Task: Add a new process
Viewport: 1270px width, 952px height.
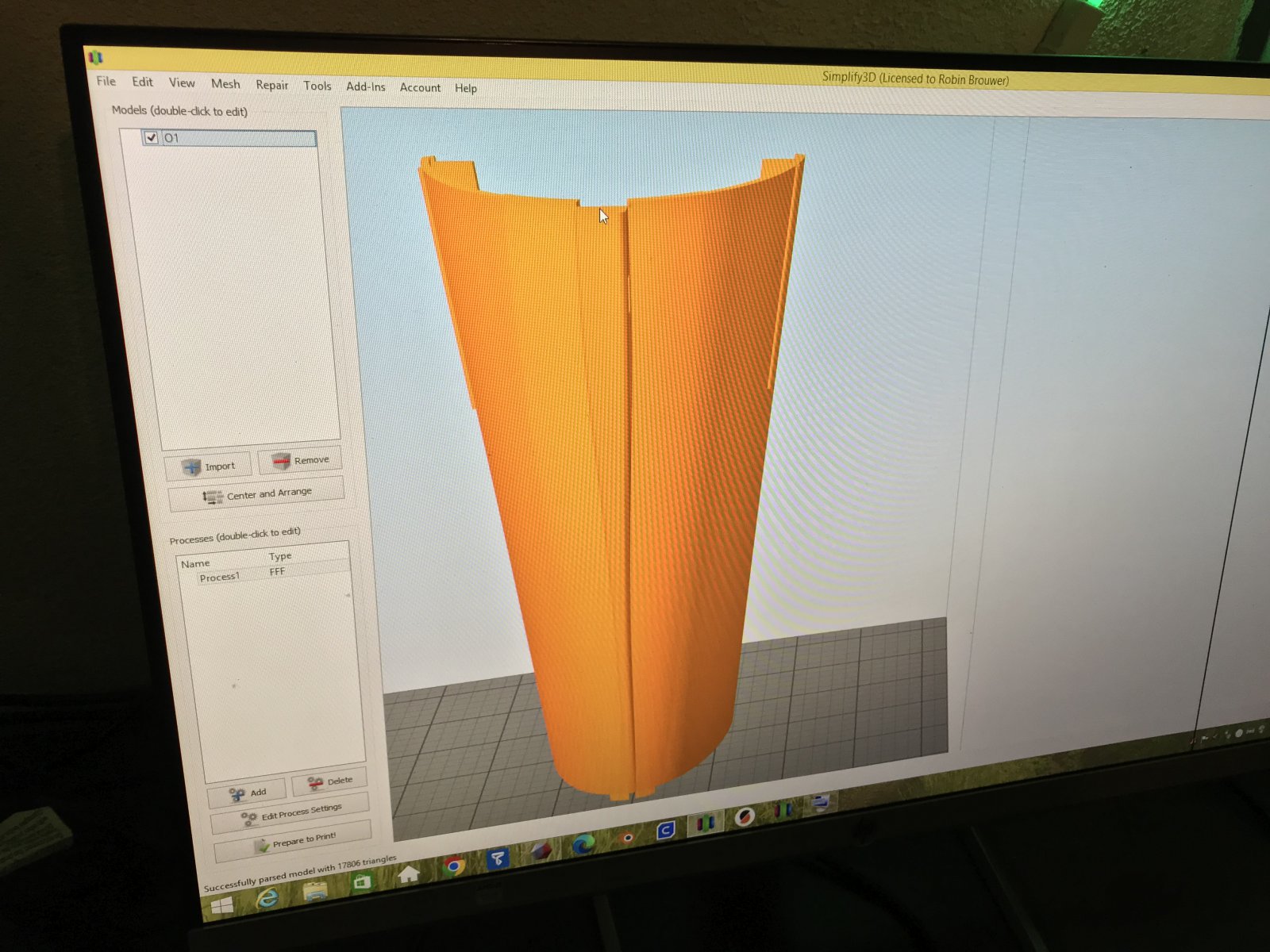Action: pyautogui.click(x=248, y=793)
